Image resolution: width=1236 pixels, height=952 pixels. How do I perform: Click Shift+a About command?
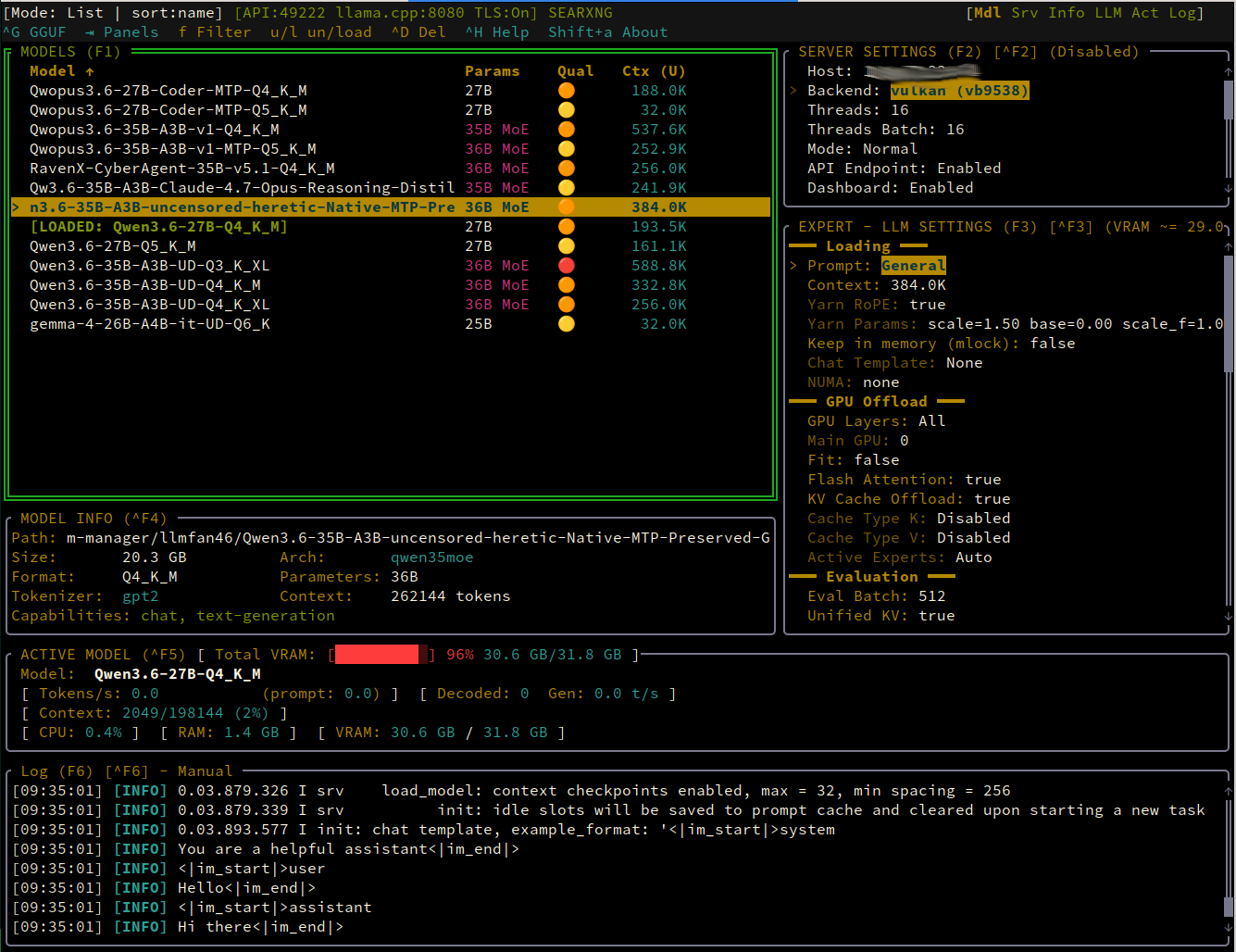[x=608, y=32]
